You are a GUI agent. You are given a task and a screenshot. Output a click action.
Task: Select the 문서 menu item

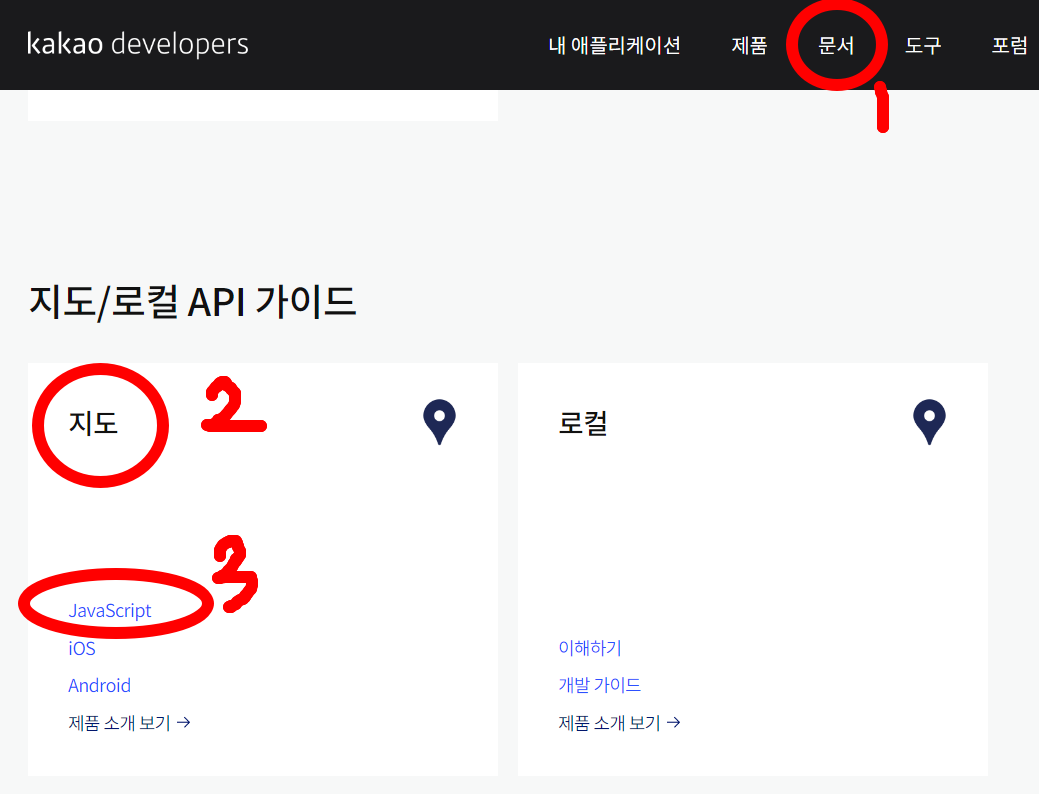point(836,45)
